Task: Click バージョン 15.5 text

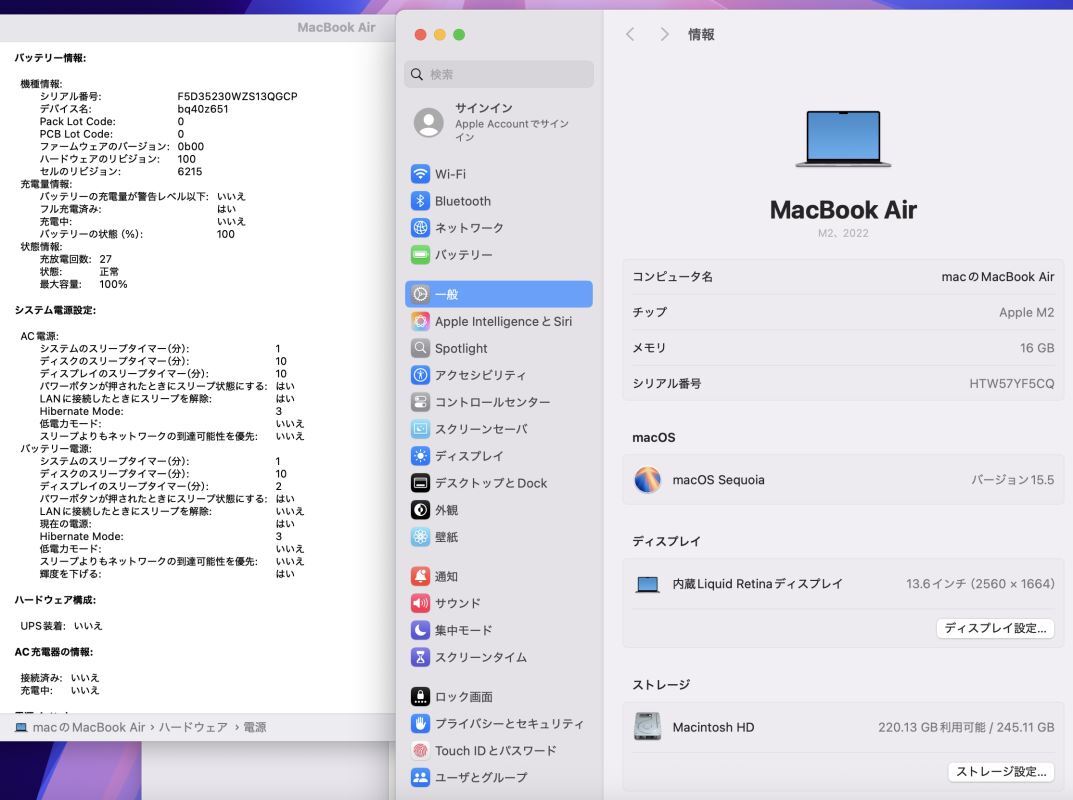Action: 1013,480
